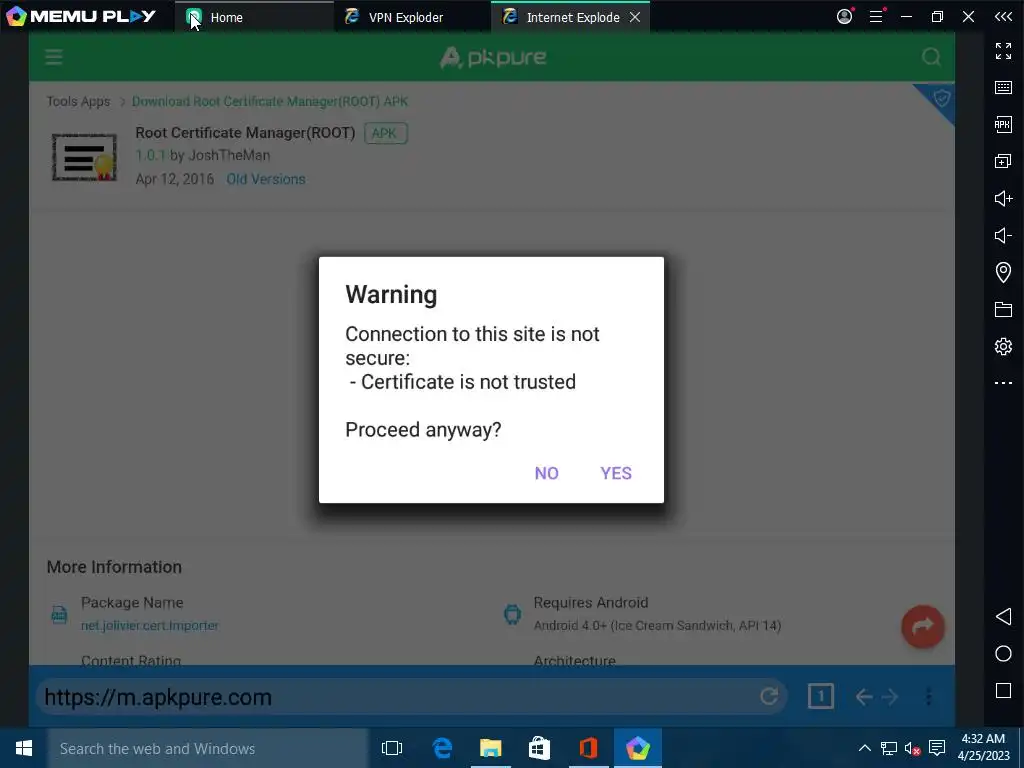Go back with browser left arrow
This screenshot has width=1024, height=768.
(864, 697)
